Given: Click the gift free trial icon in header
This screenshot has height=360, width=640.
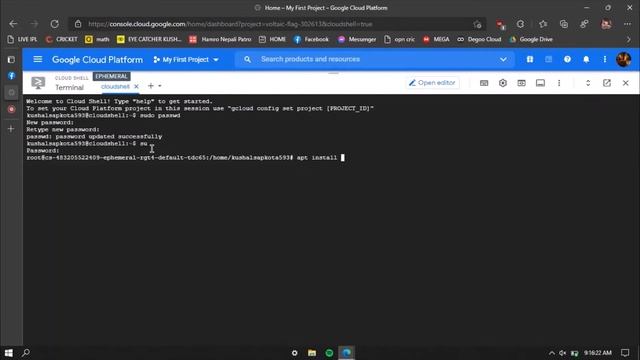Looking at the screenshot, I should pos(530,60).
